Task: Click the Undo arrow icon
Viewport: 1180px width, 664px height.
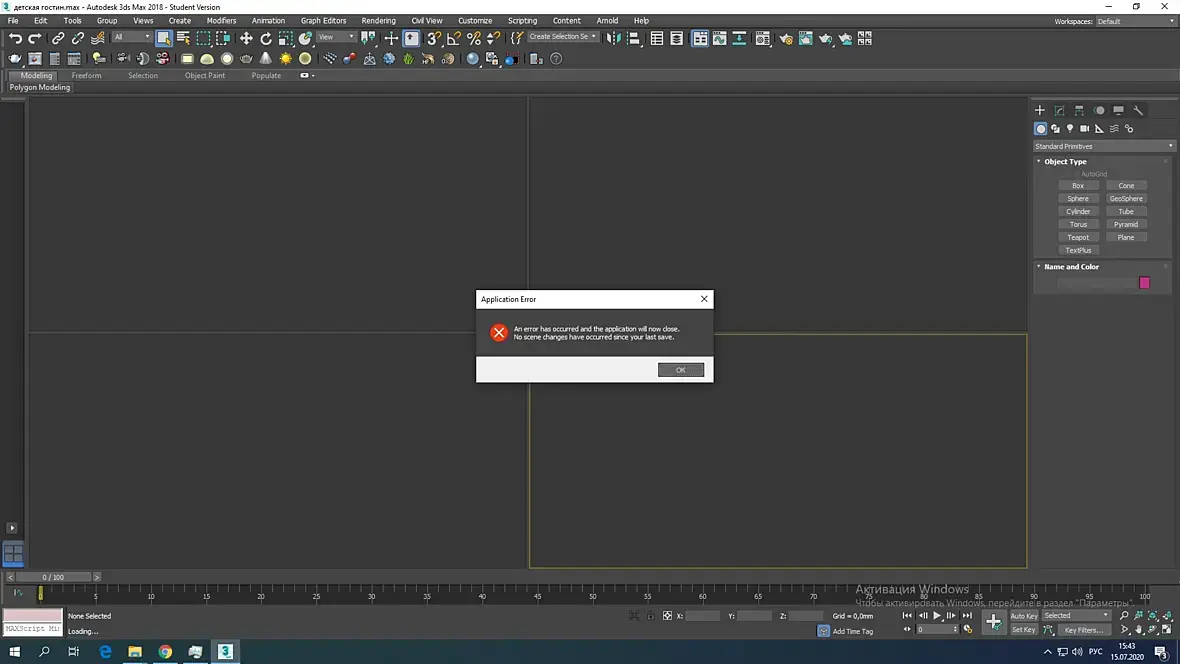Action: pos(15,38)
